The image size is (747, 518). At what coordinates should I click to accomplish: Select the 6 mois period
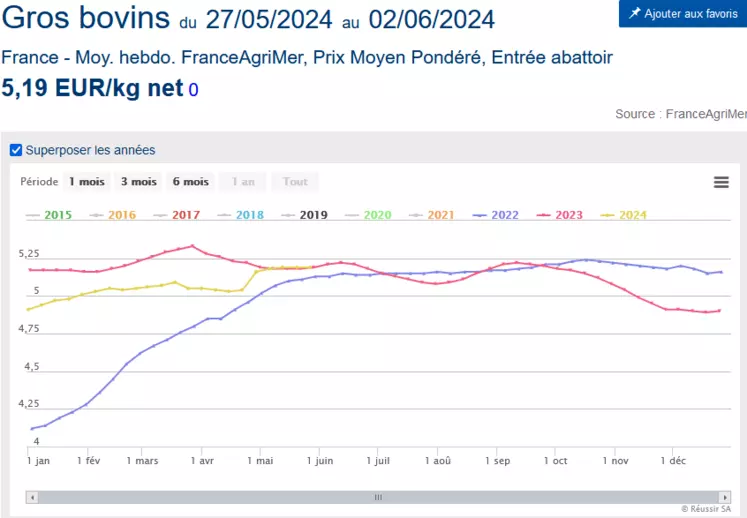[x=191, y=182]
